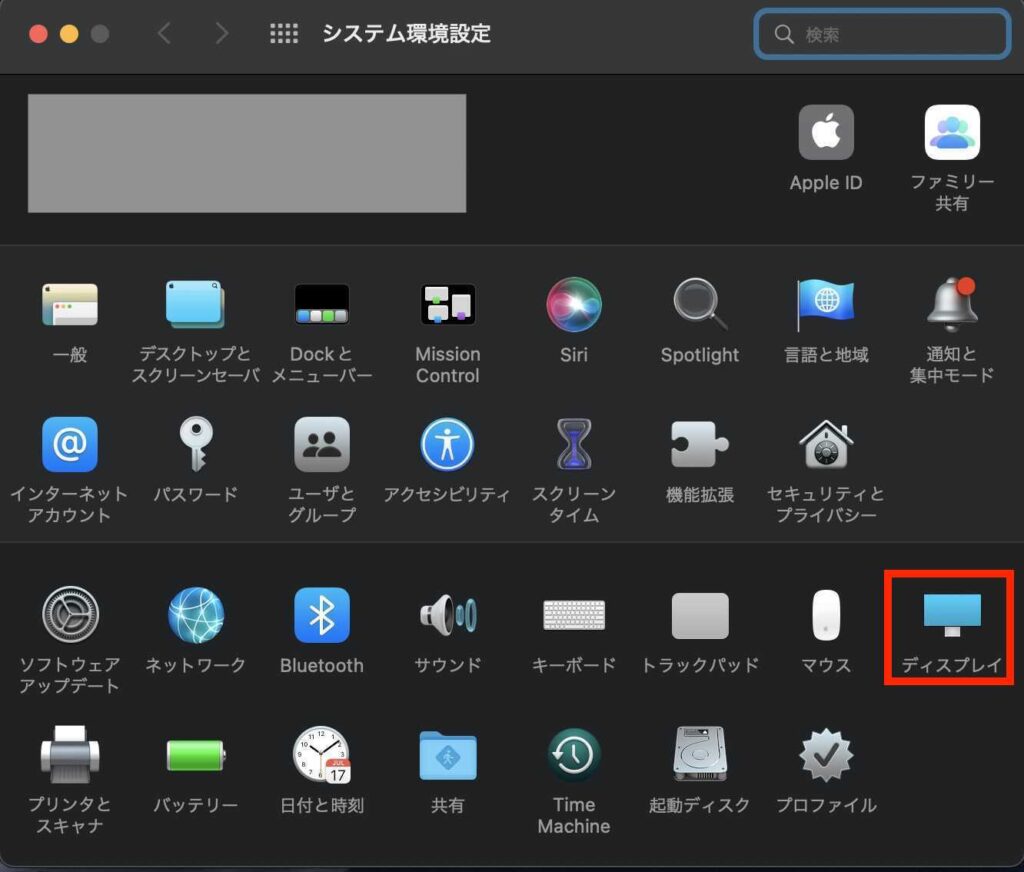
Task: Open the 一般 (General) pane
Action: (70, 304)
